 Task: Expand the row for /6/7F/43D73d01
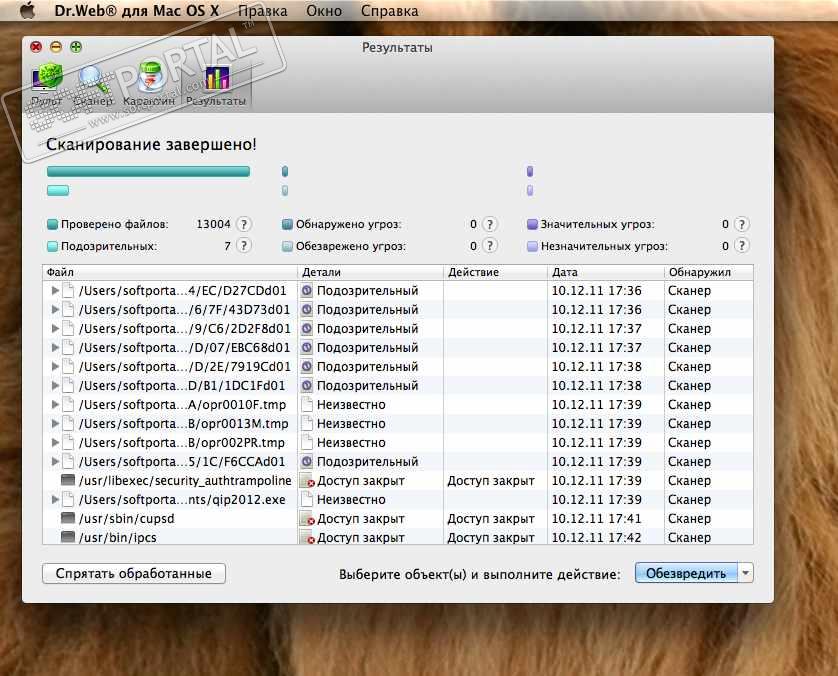pyautogui.click(x=55, y=309)
